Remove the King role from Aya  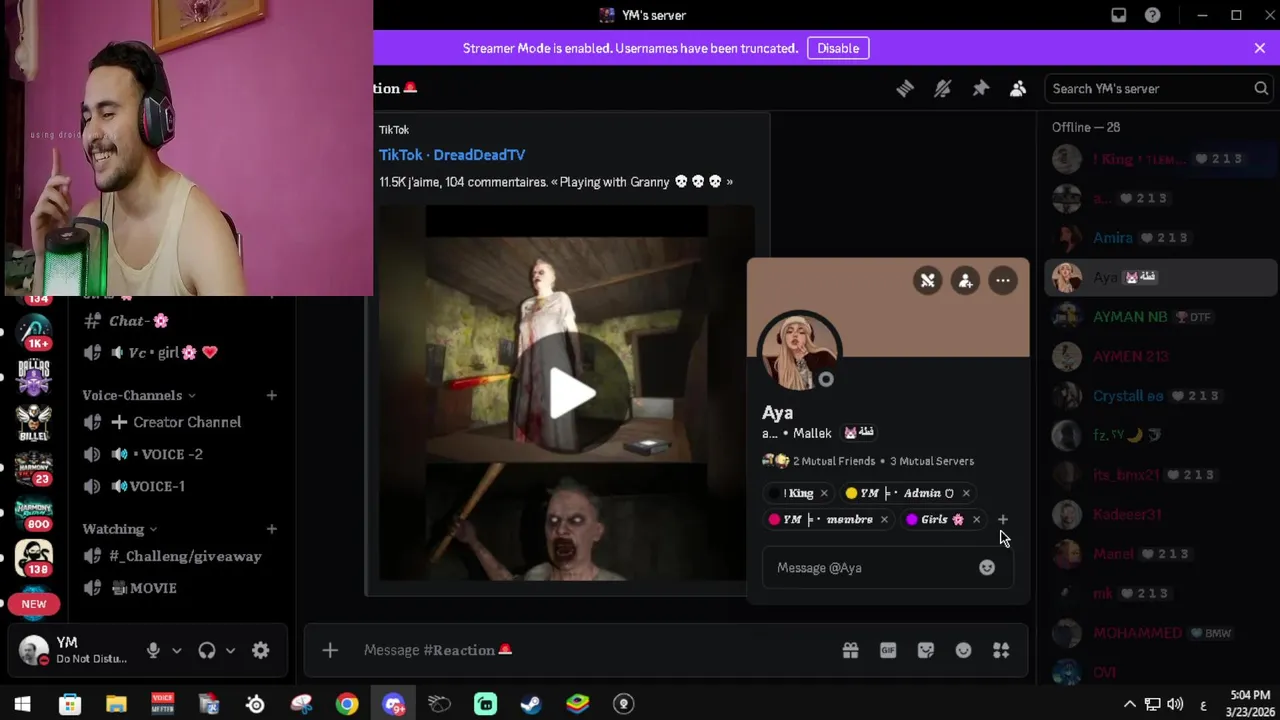[x=824, y=493]
